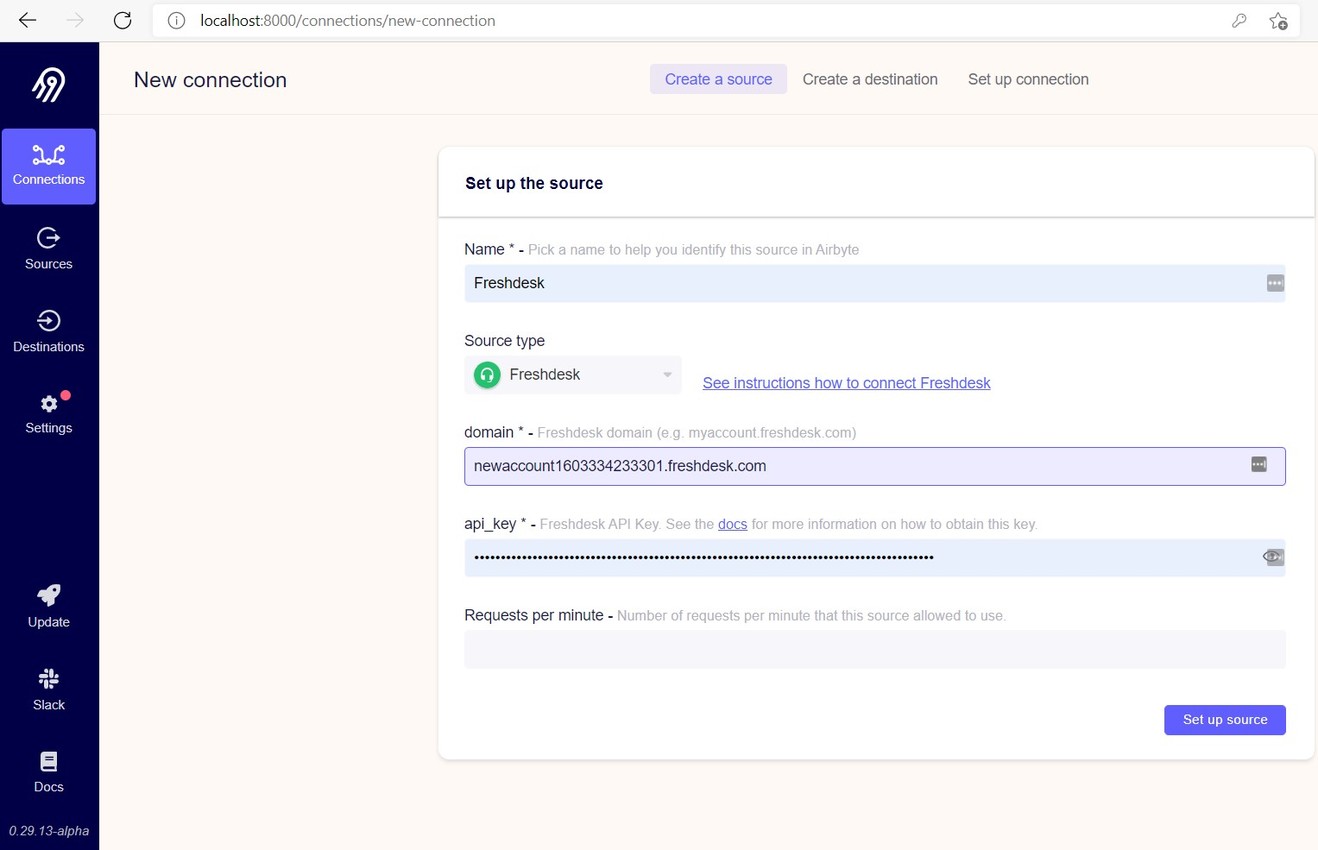Open the Slack community link

(x=48, y=689)
